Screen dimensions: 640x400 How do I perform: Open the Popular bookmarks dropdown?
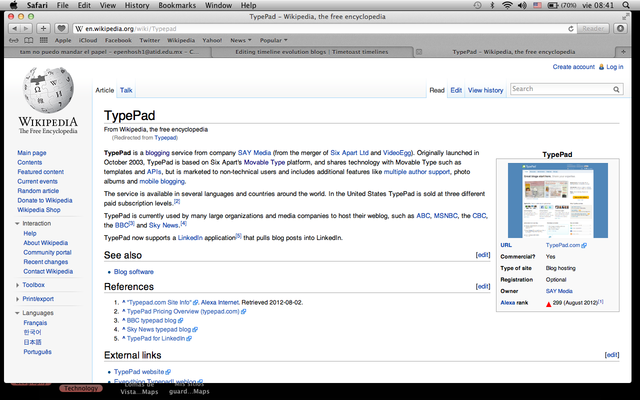273,40
